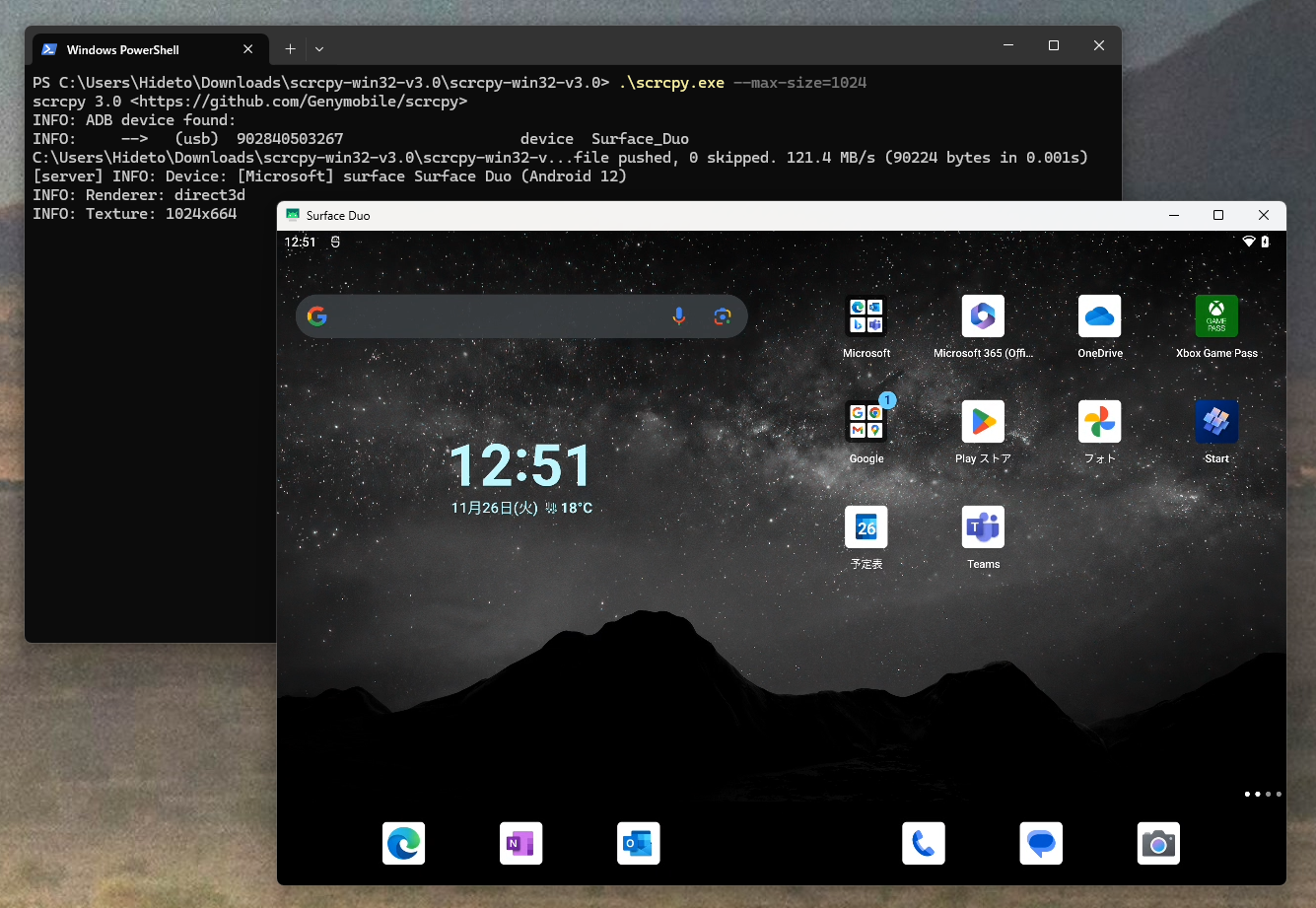Open OneDrive app on home screen

(1099, 315)
